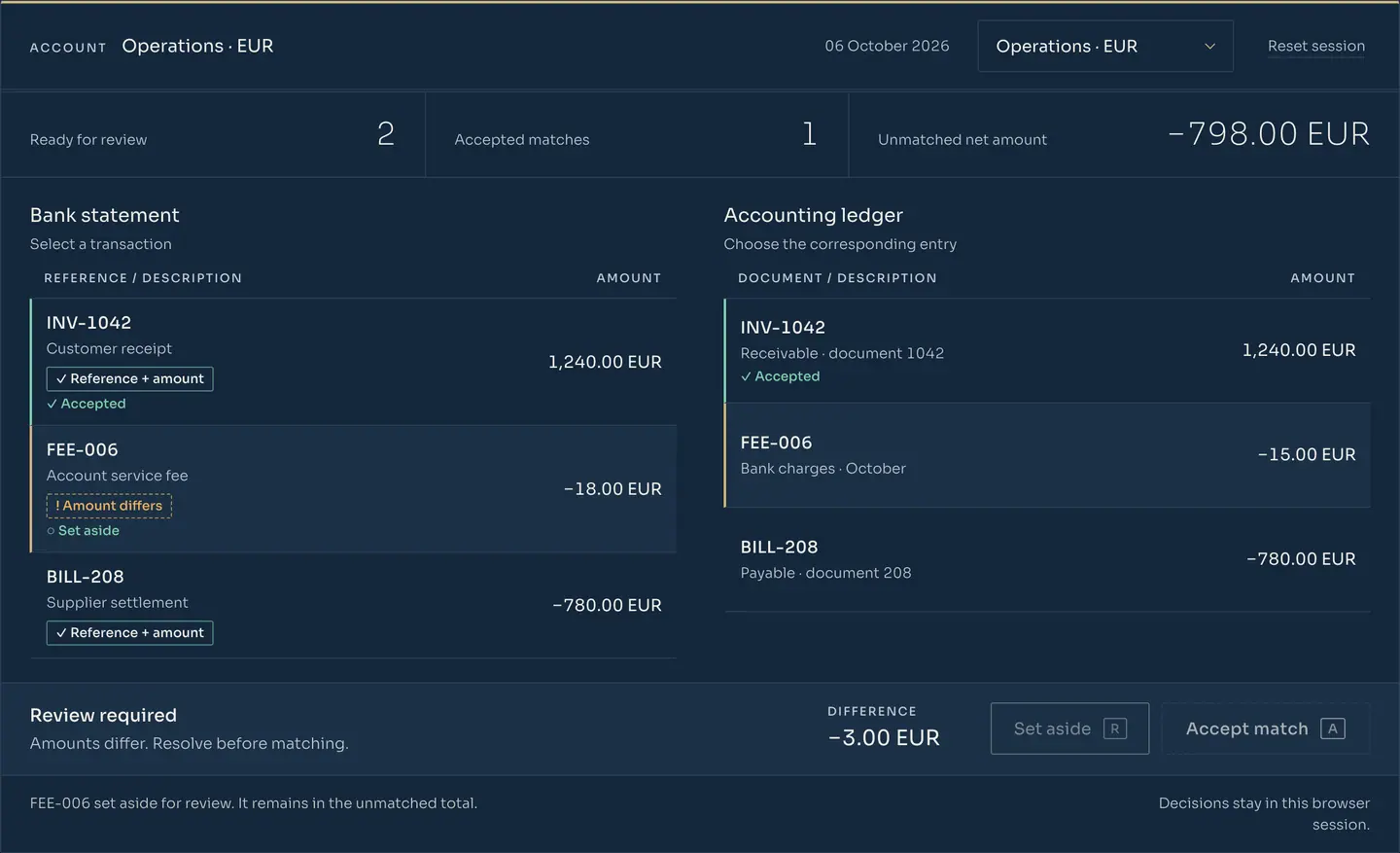Click 'Amounts differ. Resolve before matching.' message
The width and height of the screenshot is (1400, 853).
click(190, 743)
